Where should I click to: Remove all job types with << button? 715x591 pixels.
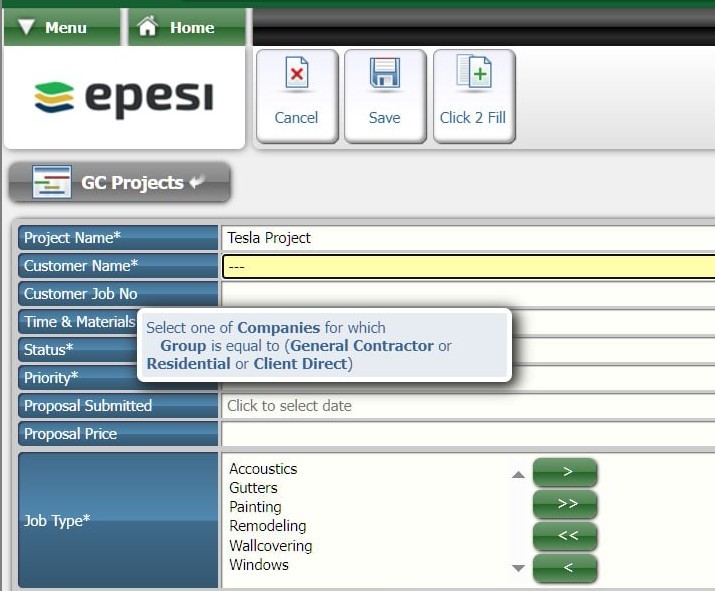pyautogui.click(x=565, y=535)
